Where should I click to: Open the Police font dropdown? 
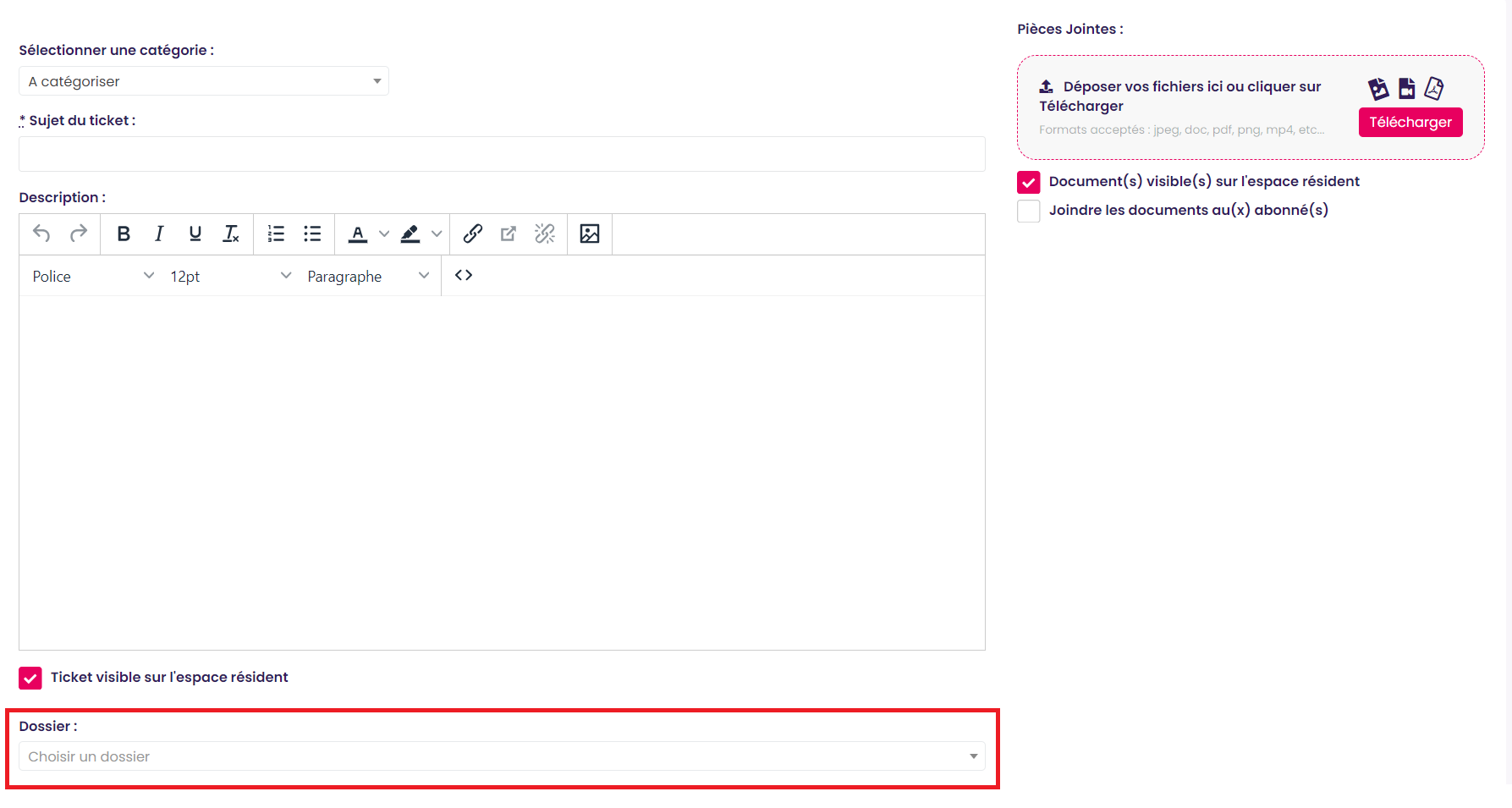point(93,276)
